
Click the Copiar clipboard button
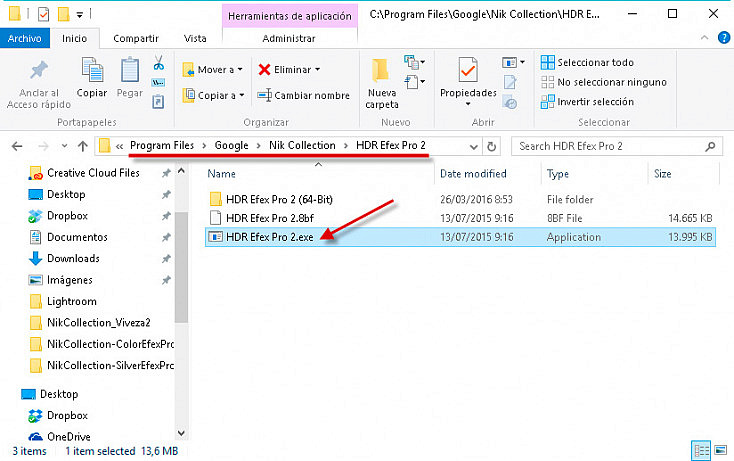pyautogui.click(x=92, y=78)
